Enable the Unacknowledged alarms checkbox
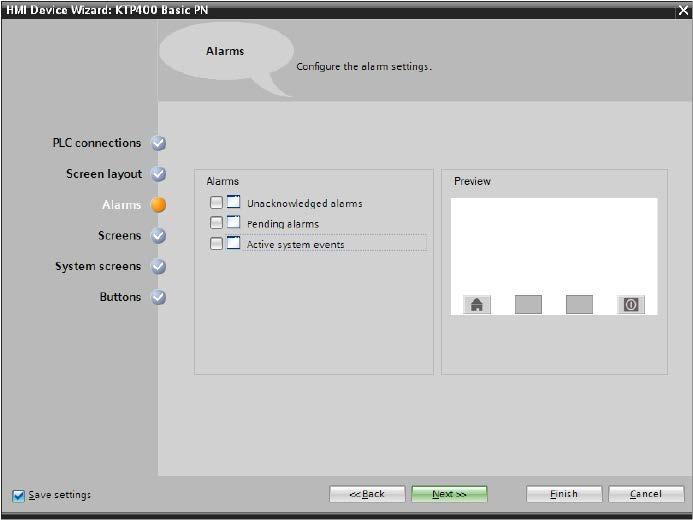This screenshot has height=520, width=693. coord(216,202)
